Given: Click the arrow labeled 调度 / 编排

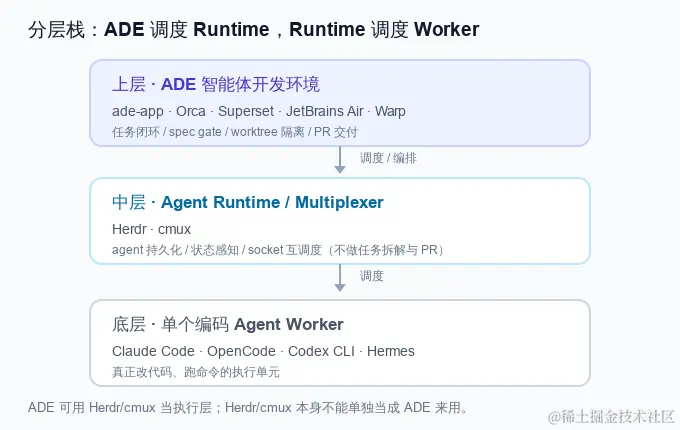Looking at the screenshot, I should pyautogui.click(x=340, y=160).
